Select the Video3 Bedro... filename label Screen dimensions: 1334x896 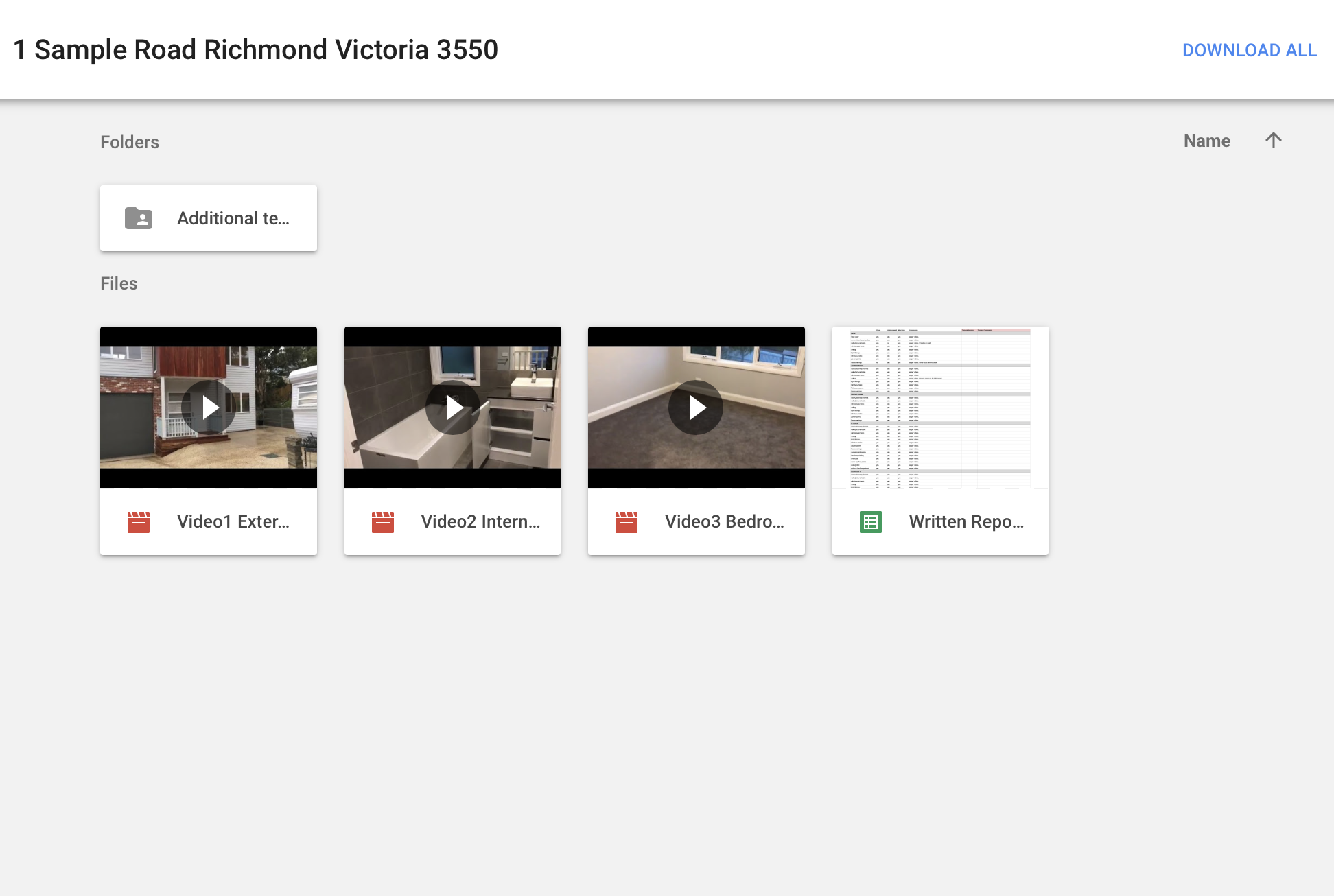pos(724,521)
